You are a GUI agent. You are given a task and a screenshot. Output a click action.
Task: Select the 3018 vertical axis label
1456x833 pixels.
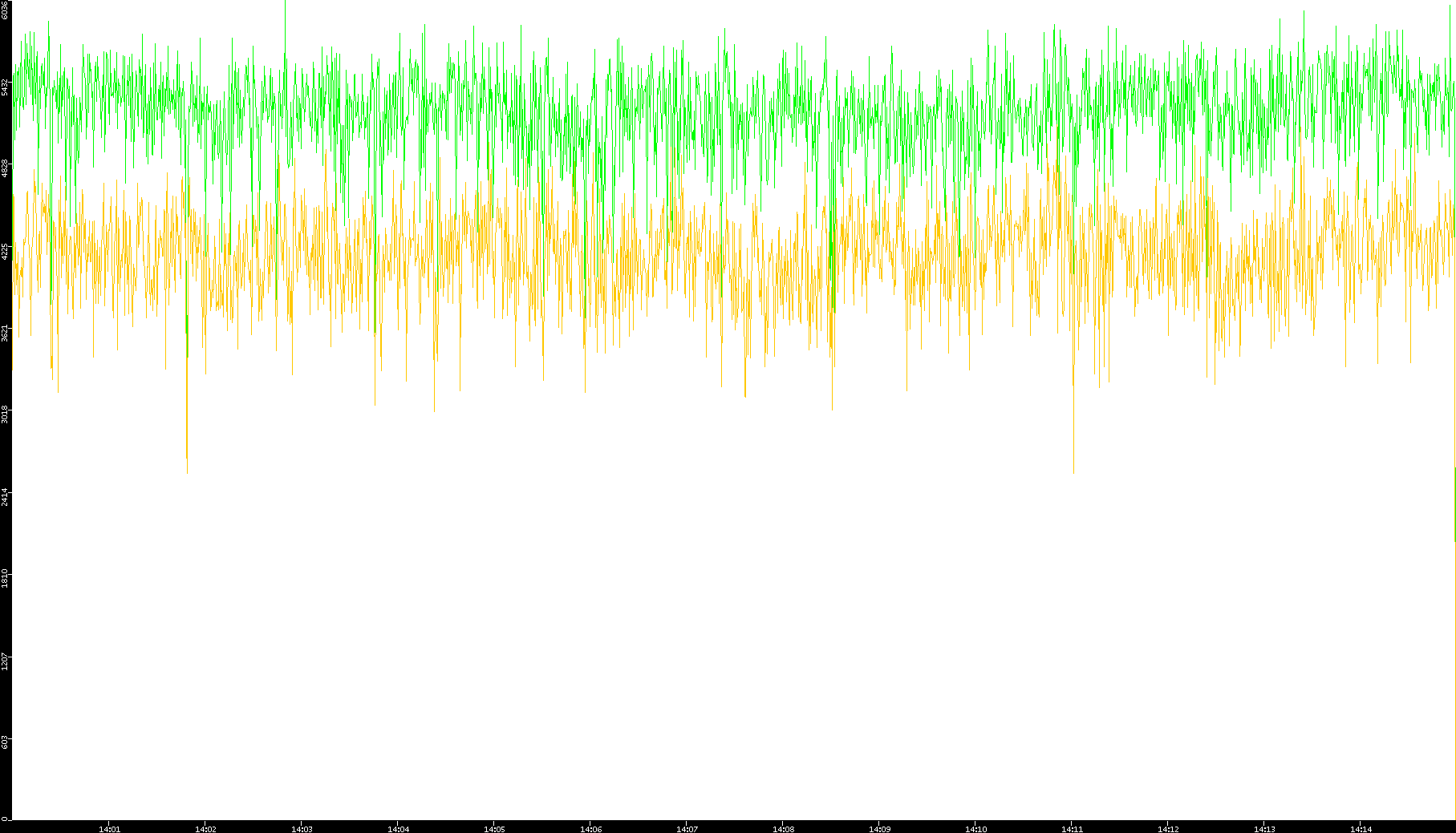(x=5, y=414)
